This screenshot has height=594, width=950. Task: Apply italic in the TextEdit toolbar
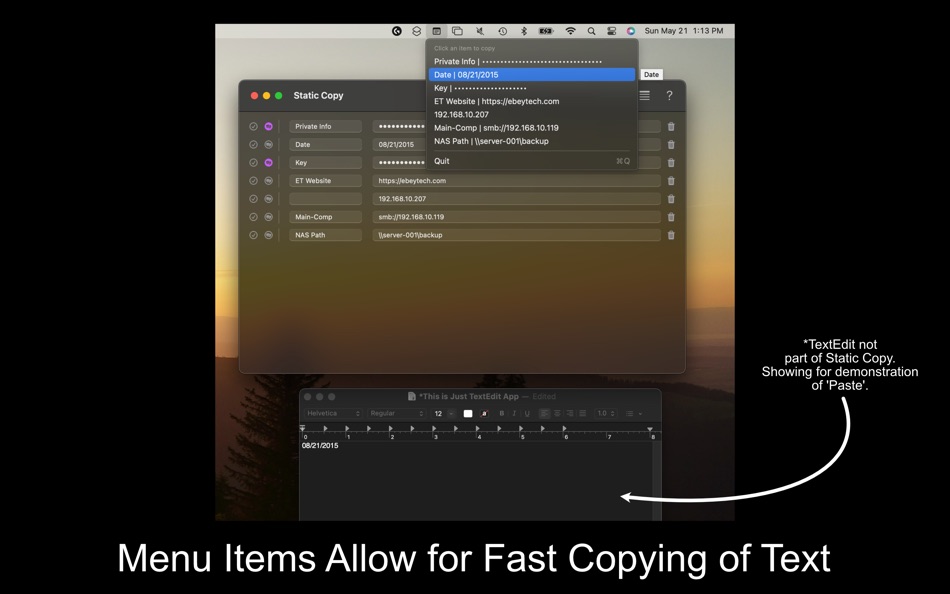pyautogui.click(x=514, y=413)
